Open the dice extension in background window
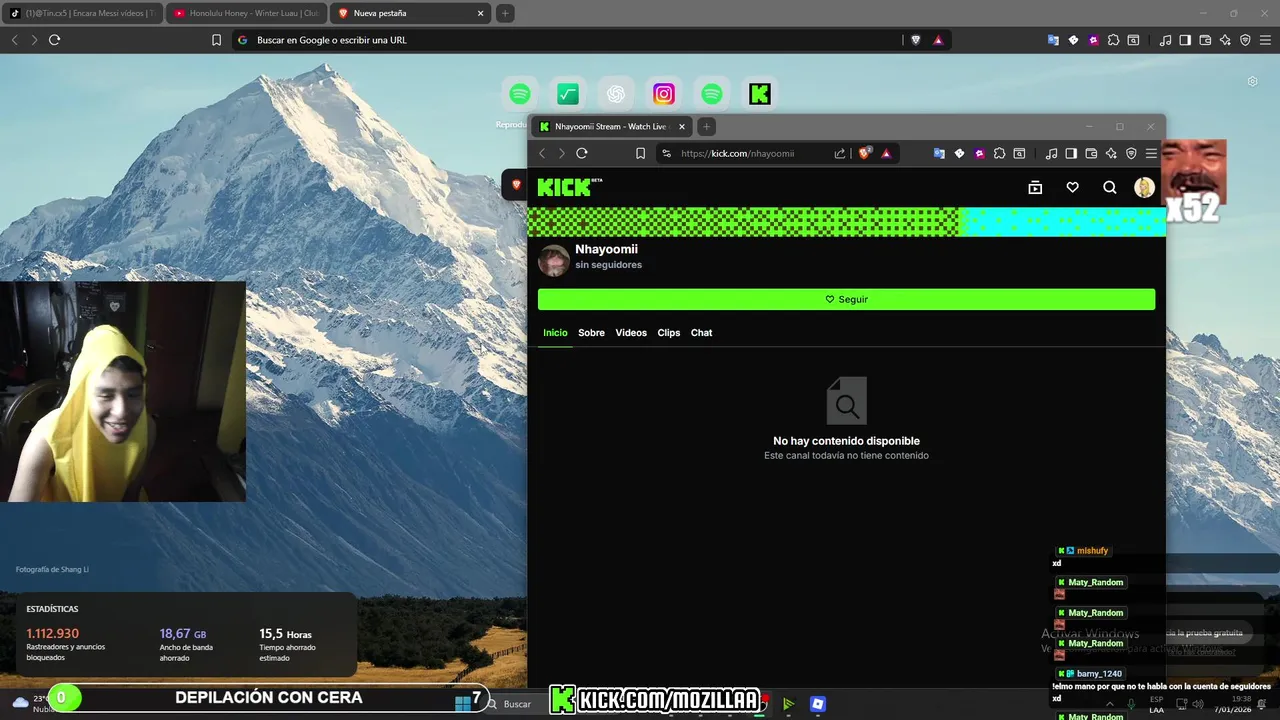 click(1073, 40)
